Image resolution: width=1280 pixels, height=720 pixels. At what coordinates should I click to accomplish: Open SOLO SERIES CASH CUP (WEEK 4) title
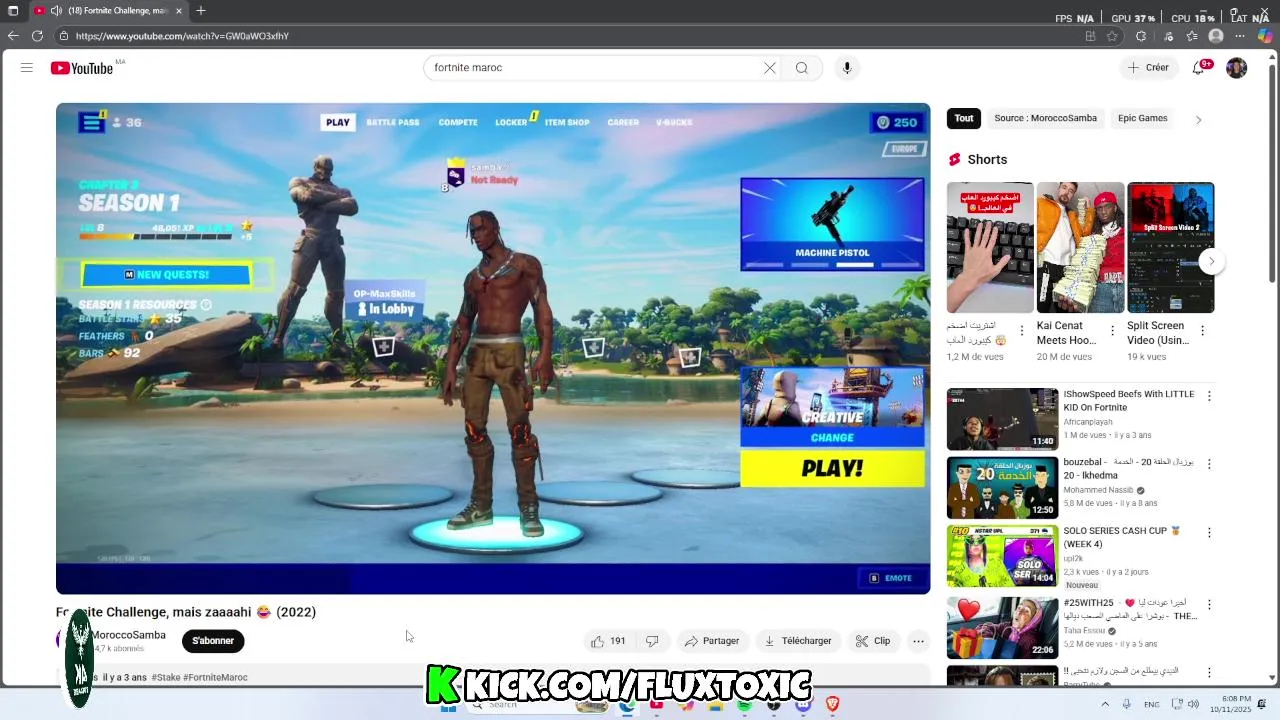[x=1121, y=537]
